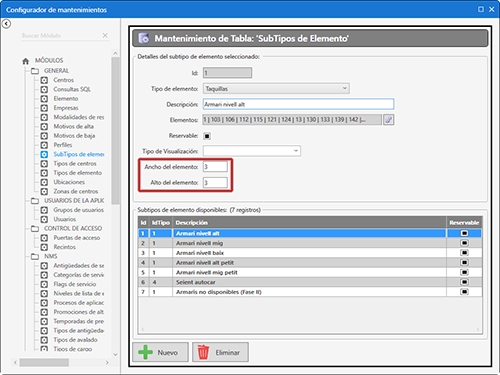Select the Niveles de lista tree item
Image resolution: width=500 pixels, height=375 pixels.
(x=79, y=294)
